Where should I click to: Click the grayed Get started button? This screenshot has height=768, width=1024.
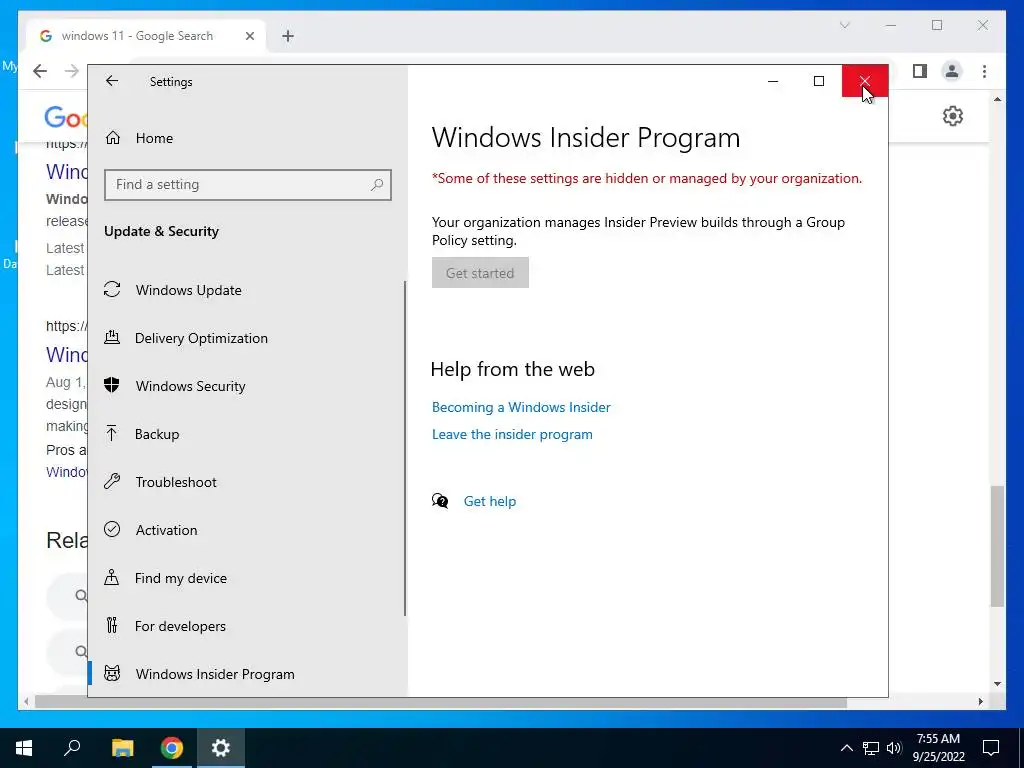[480, 273]
